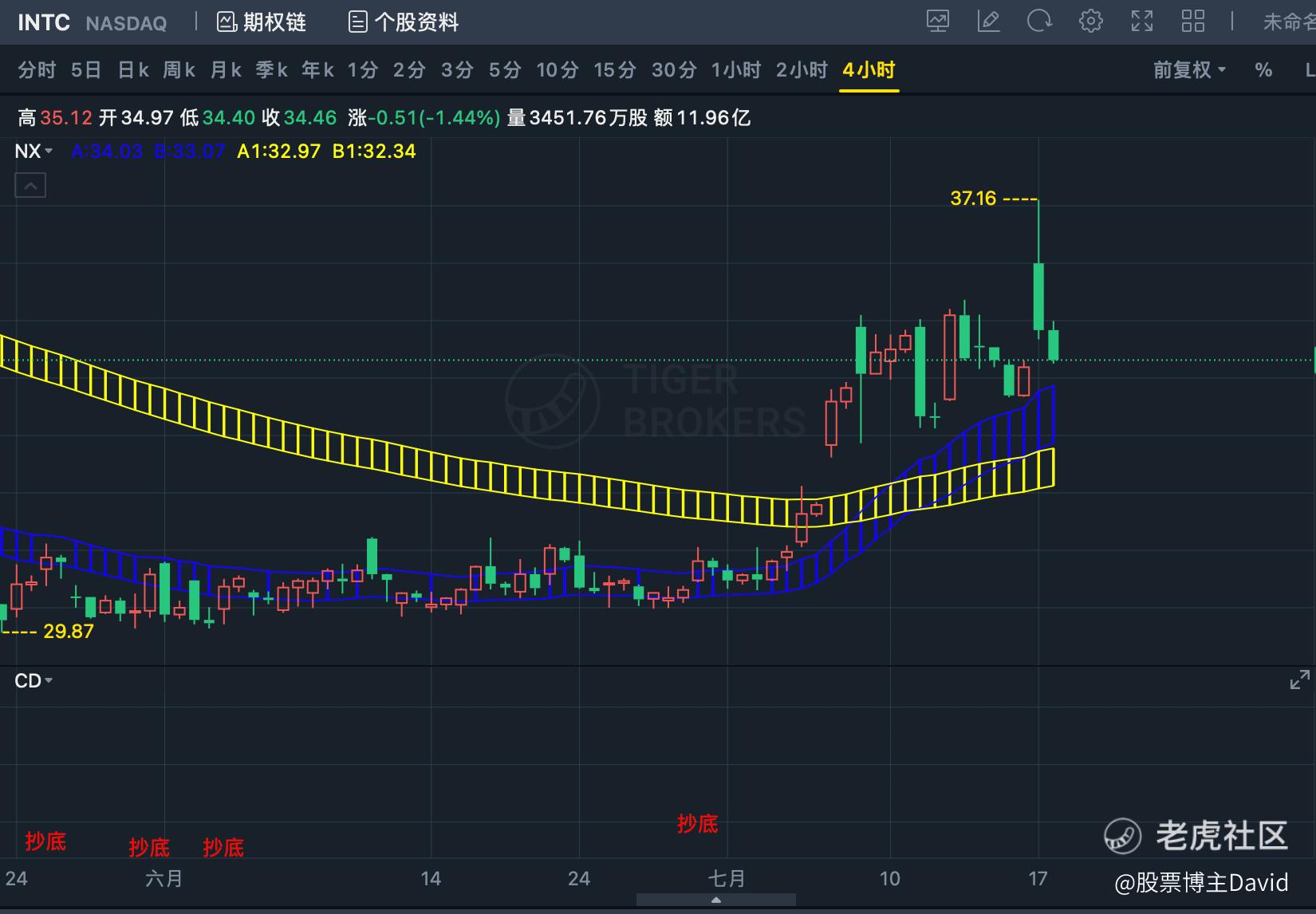Select the 4小时 timeframe tab
Image resolution: width=1316 pixels, height=914 pixels.
point(869,70)
